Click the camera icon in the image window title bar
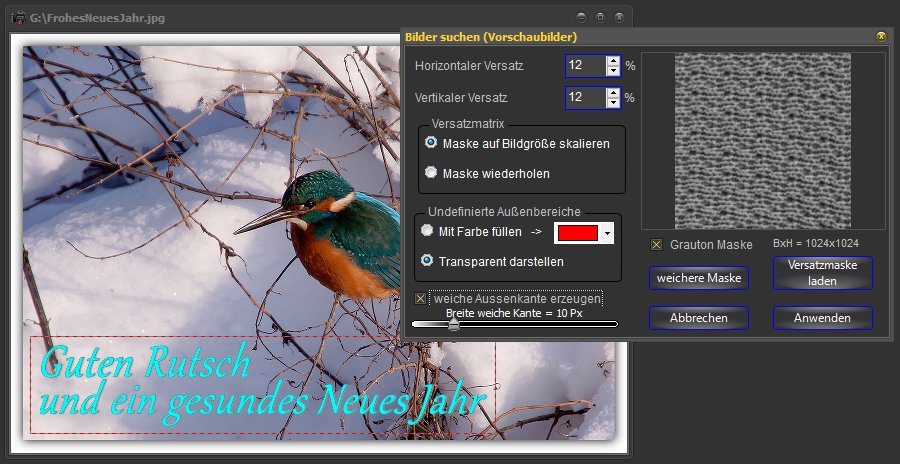This screenshot has height=464, width=900. pyautogui.click(x=19, y=18)
